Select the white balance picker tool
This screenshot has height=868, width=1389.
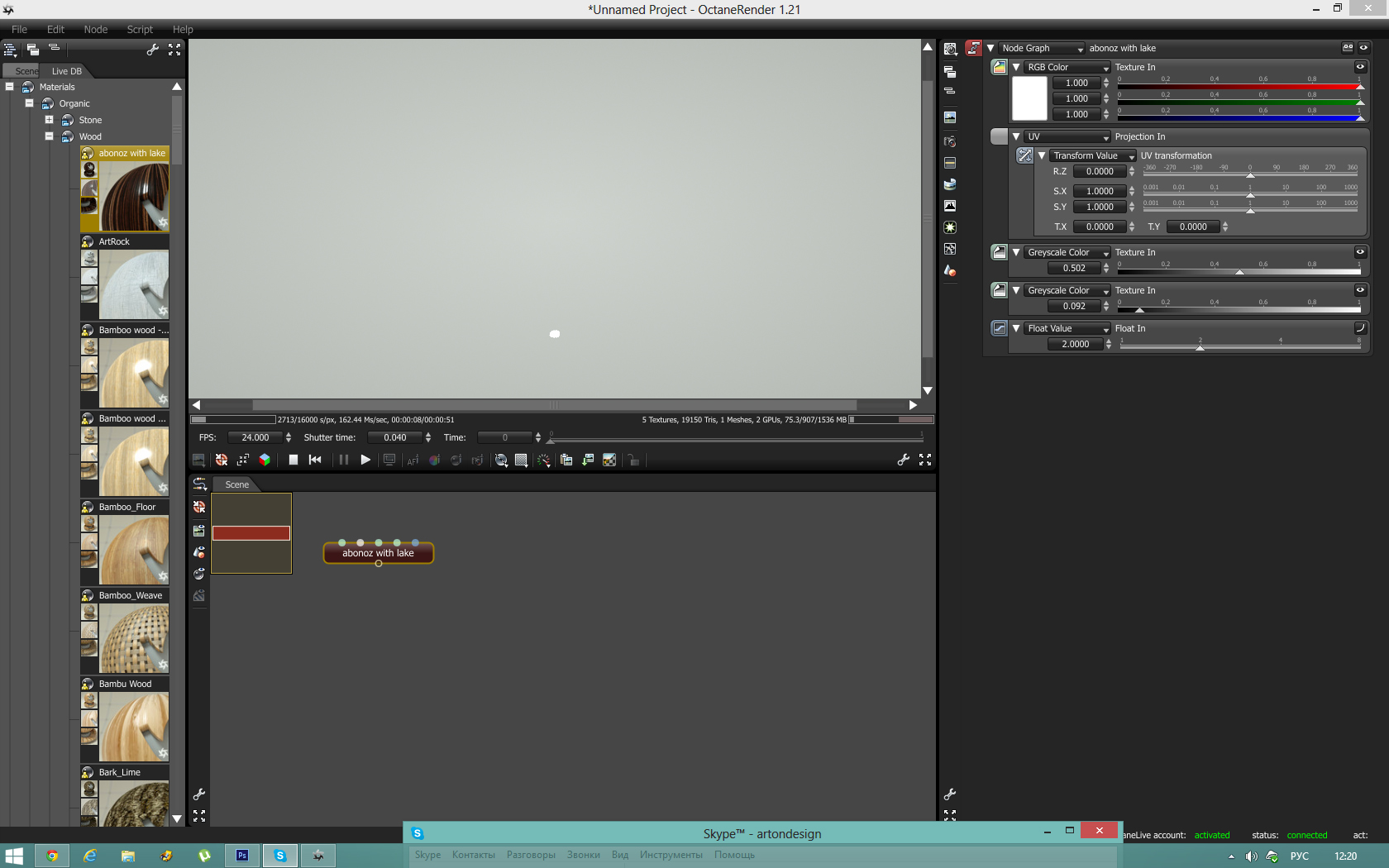434,460
